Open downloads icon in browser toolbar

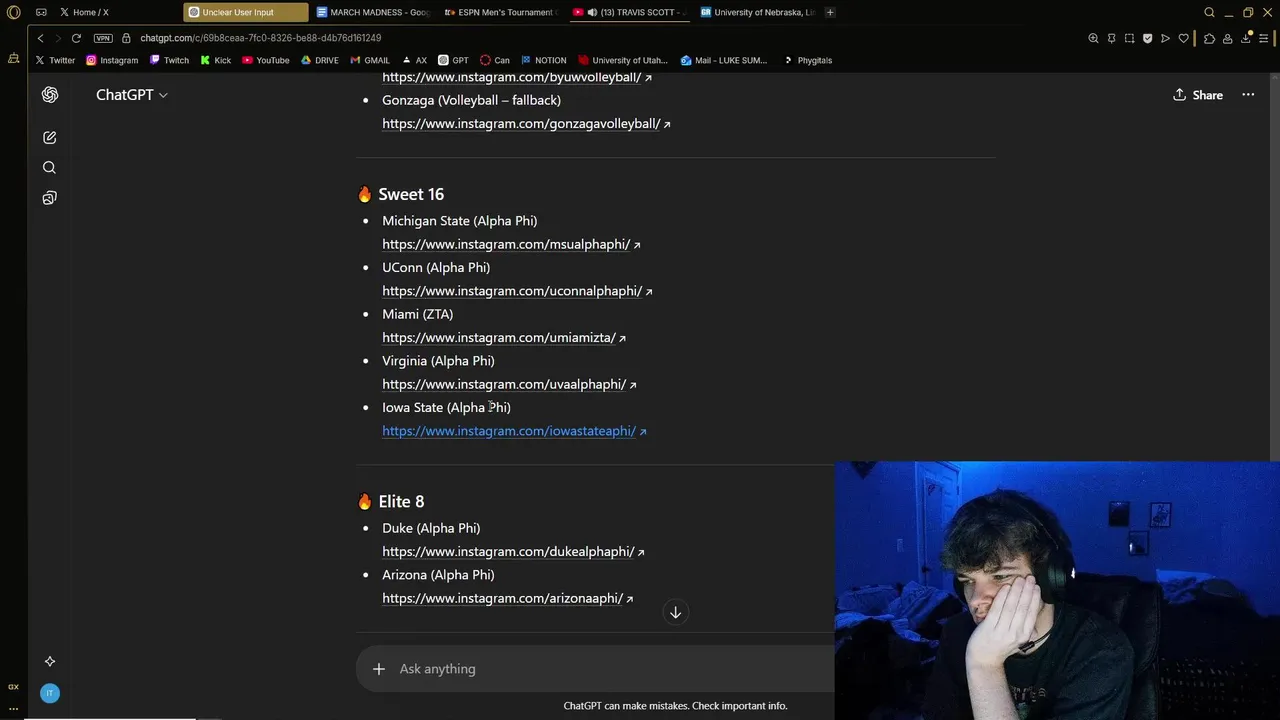(x=1247, y=38)
